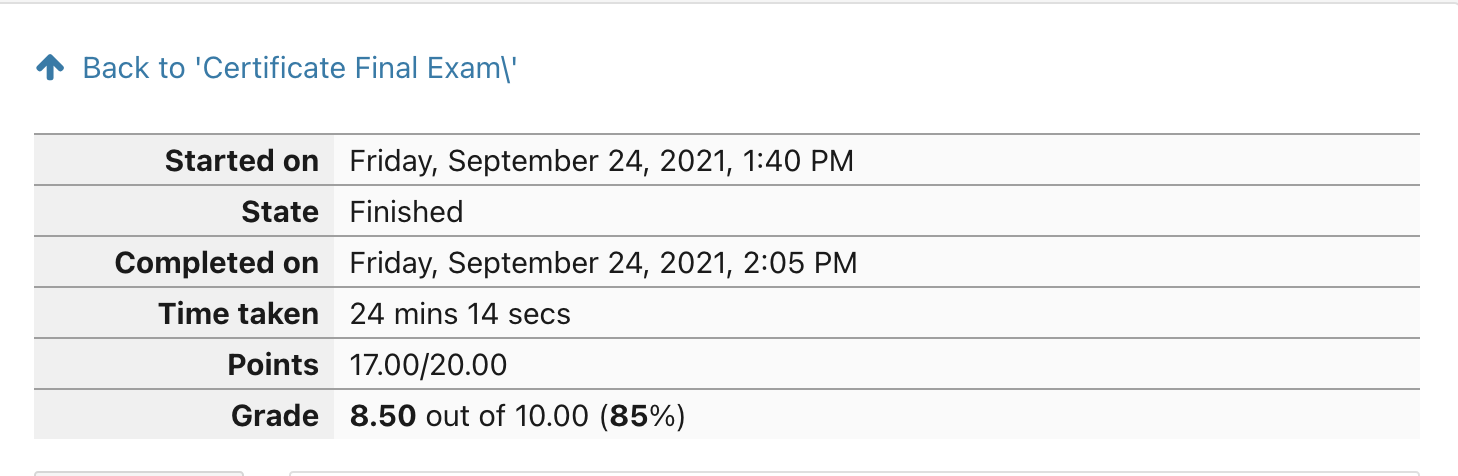Open the Back to 'Certificate Final Exam\' link

click(x=300, y=68)
